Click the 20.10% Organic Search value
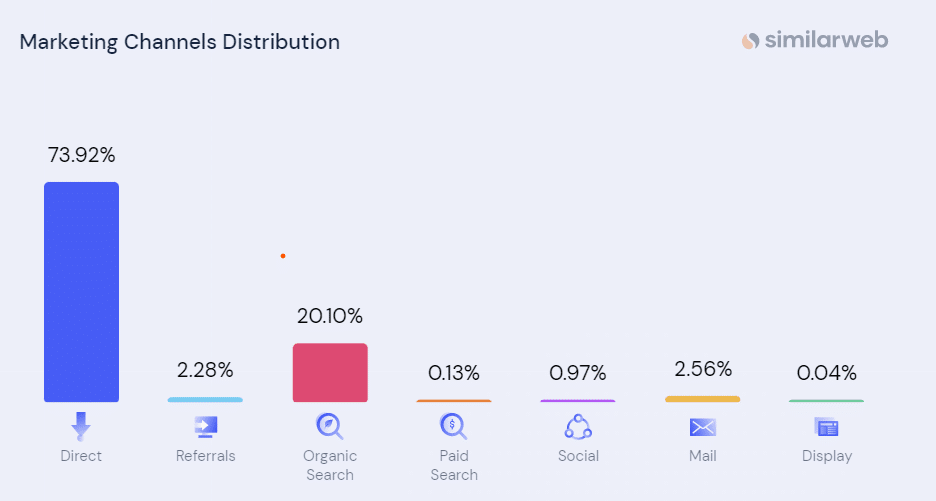 click(330, 316)
